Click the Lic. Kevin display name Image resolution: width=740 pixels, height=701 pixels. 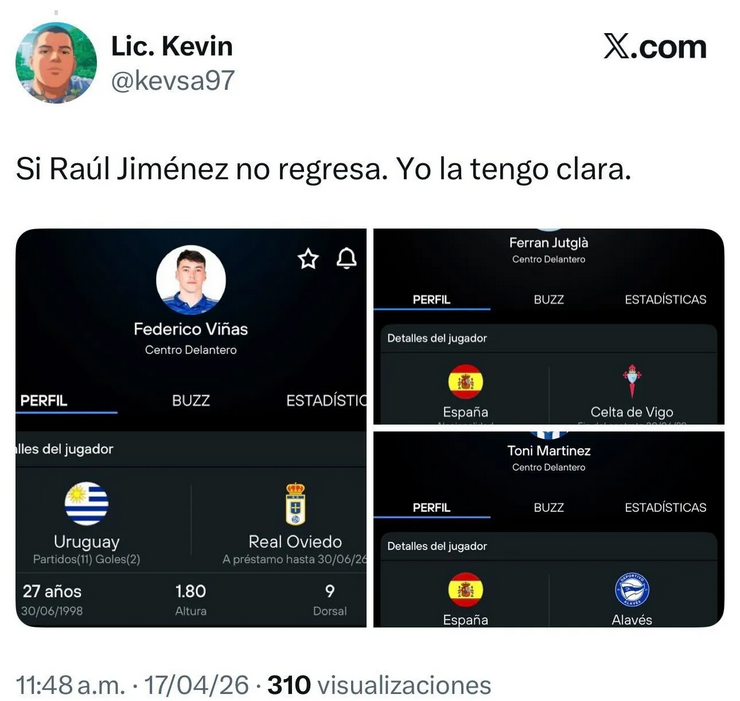point(172,46)
